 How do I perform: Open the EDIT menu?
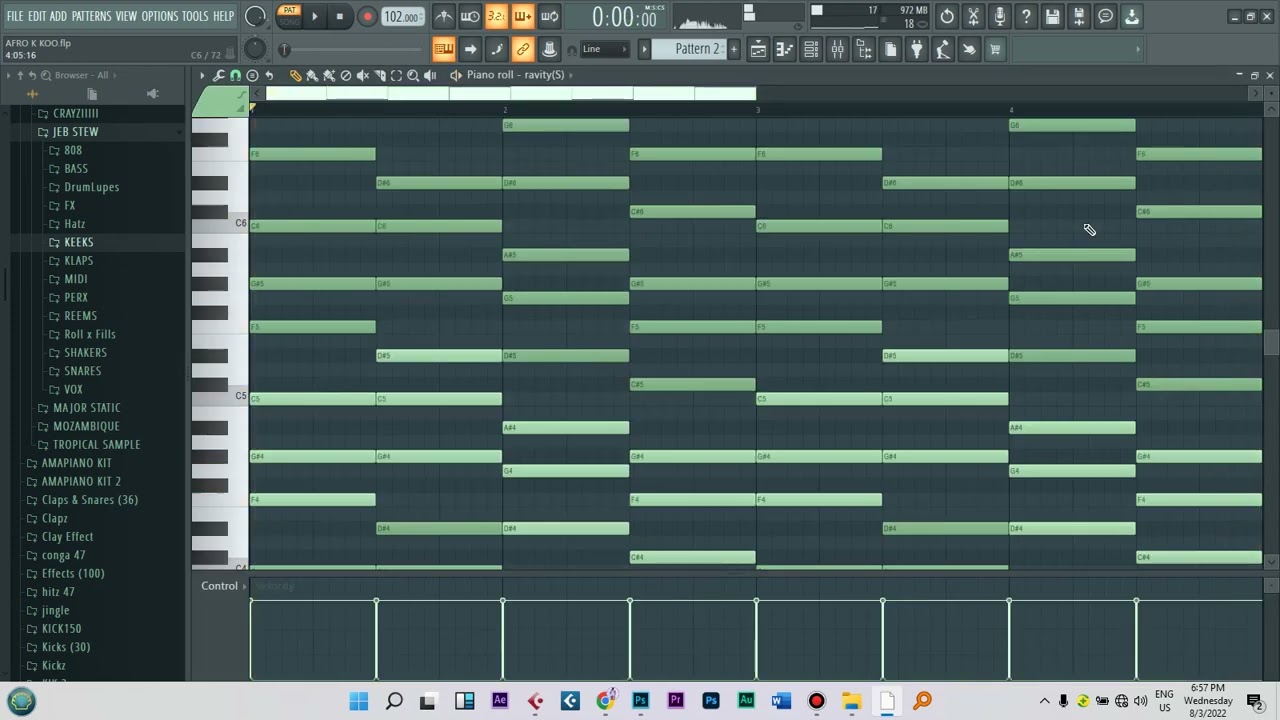tap(37, 16)
